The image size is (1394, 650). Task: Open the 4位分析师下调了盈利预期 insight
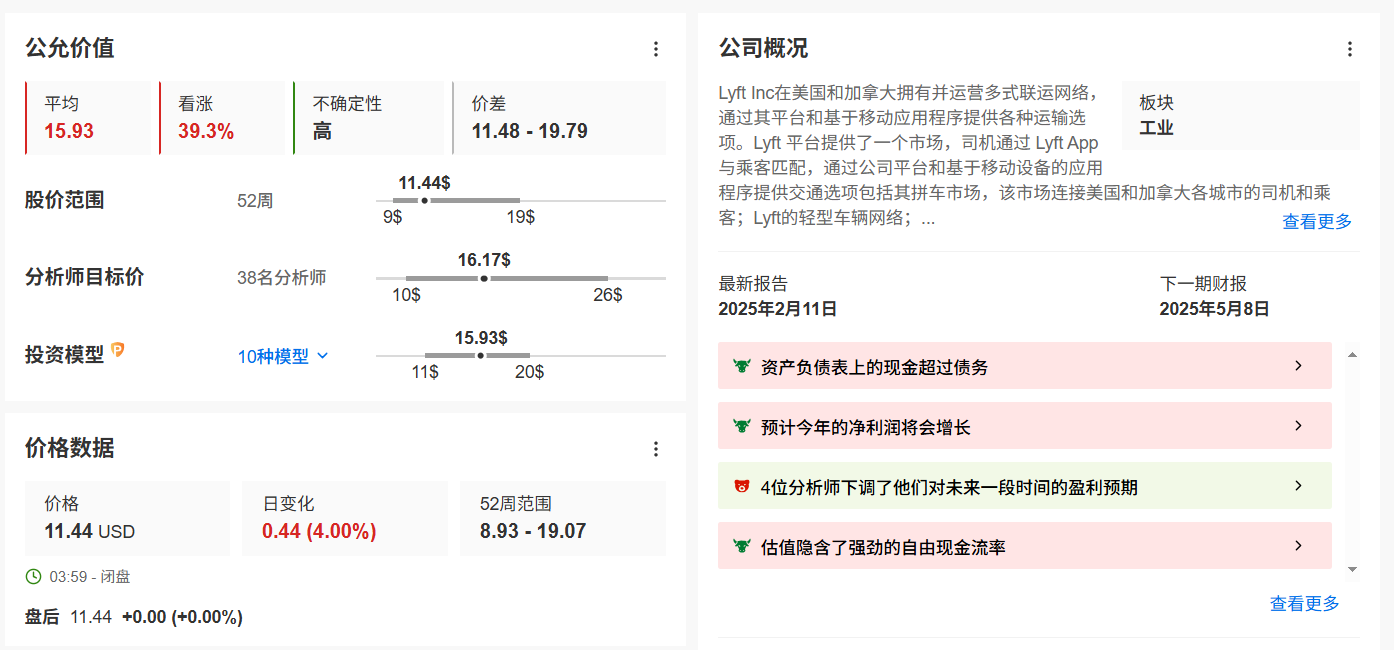[x=1025, y=486]
